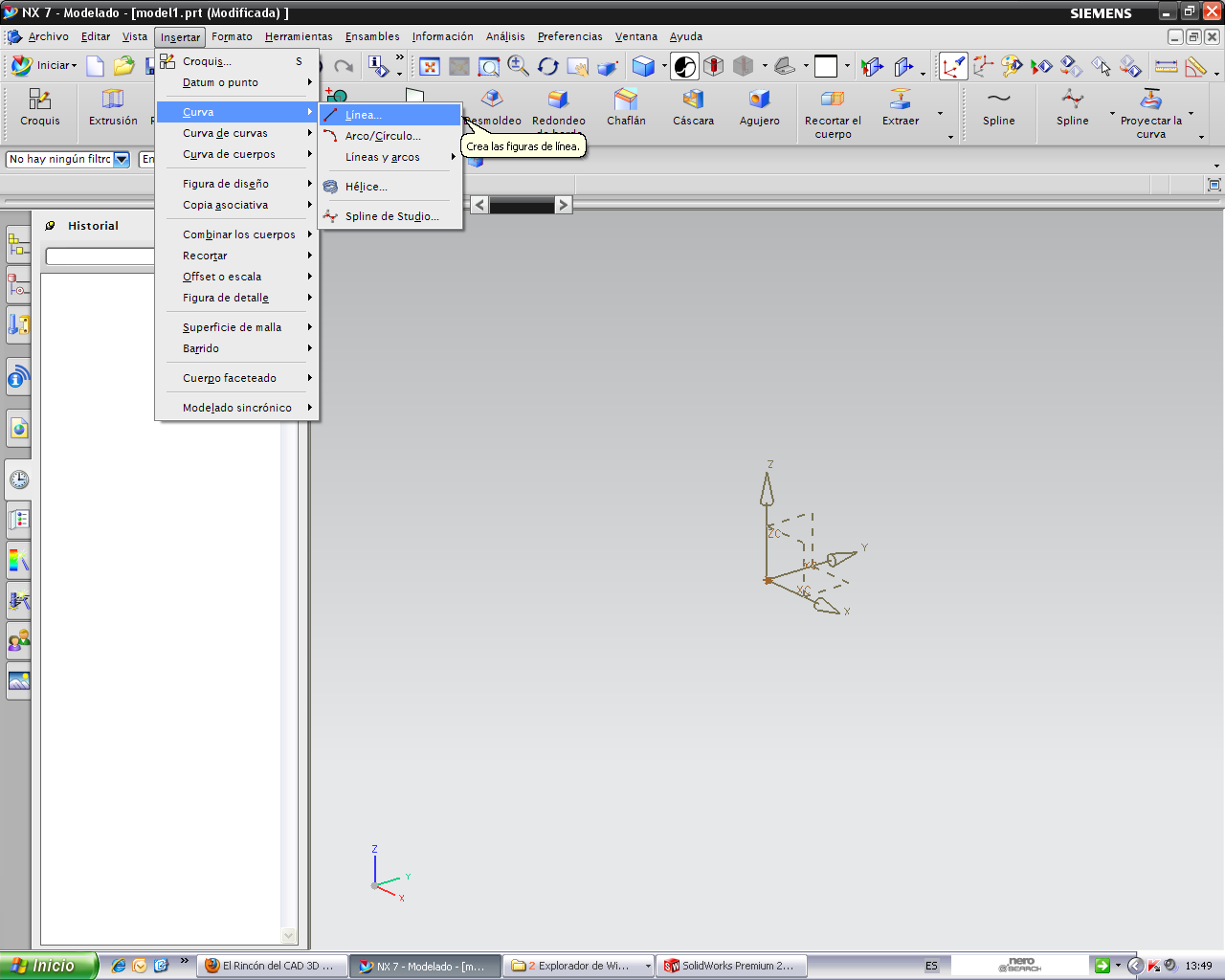Click the measure distance ruler icon
The height and width of the screenshot is (980, 1225).
(x=1167, y=66)
